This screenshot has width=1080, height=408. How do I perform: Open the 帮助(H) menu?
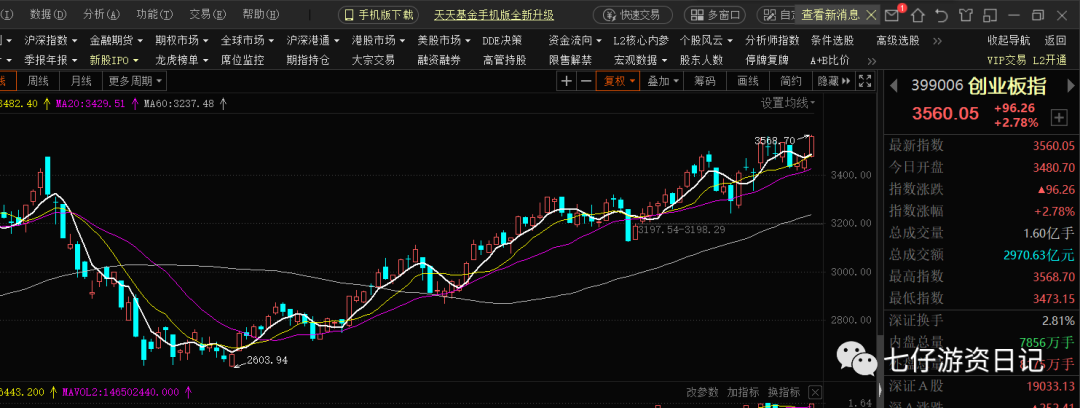coord(261,14)
